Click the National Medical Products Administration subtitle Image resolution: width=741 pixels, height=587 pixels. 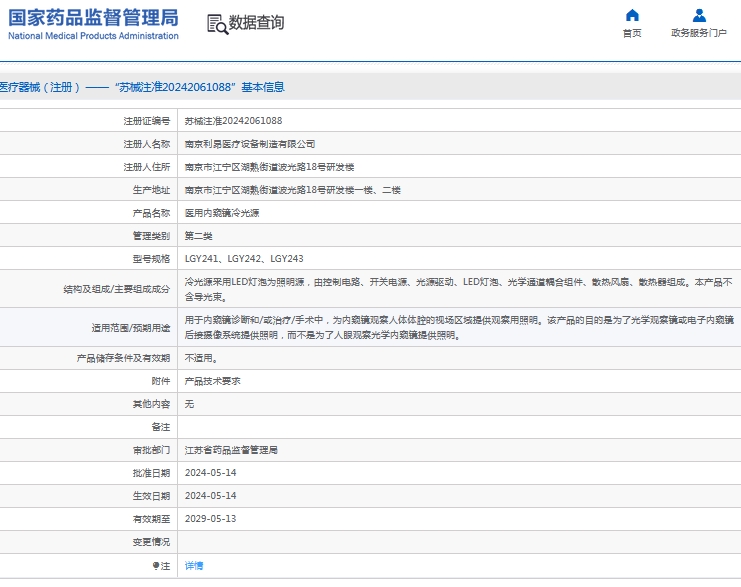coord(94,36)
